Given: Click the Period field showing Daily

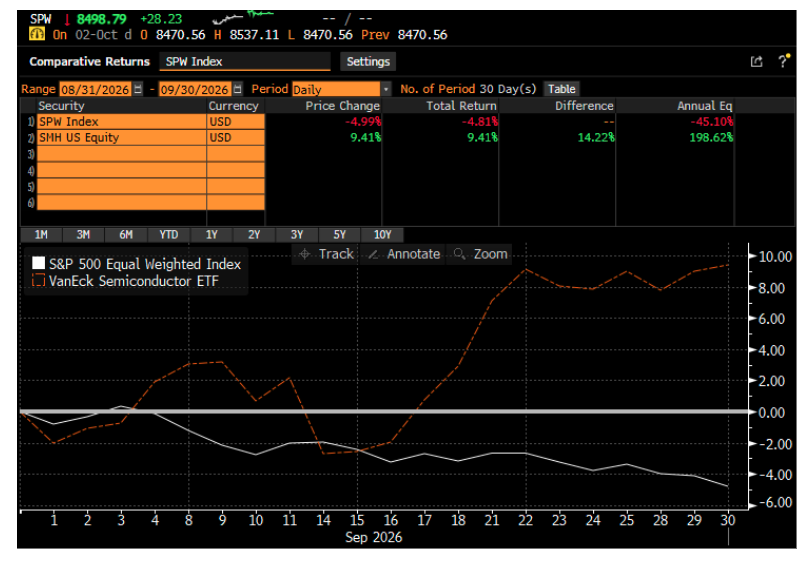Looking at the screenshot, I should tap(336, 89).
